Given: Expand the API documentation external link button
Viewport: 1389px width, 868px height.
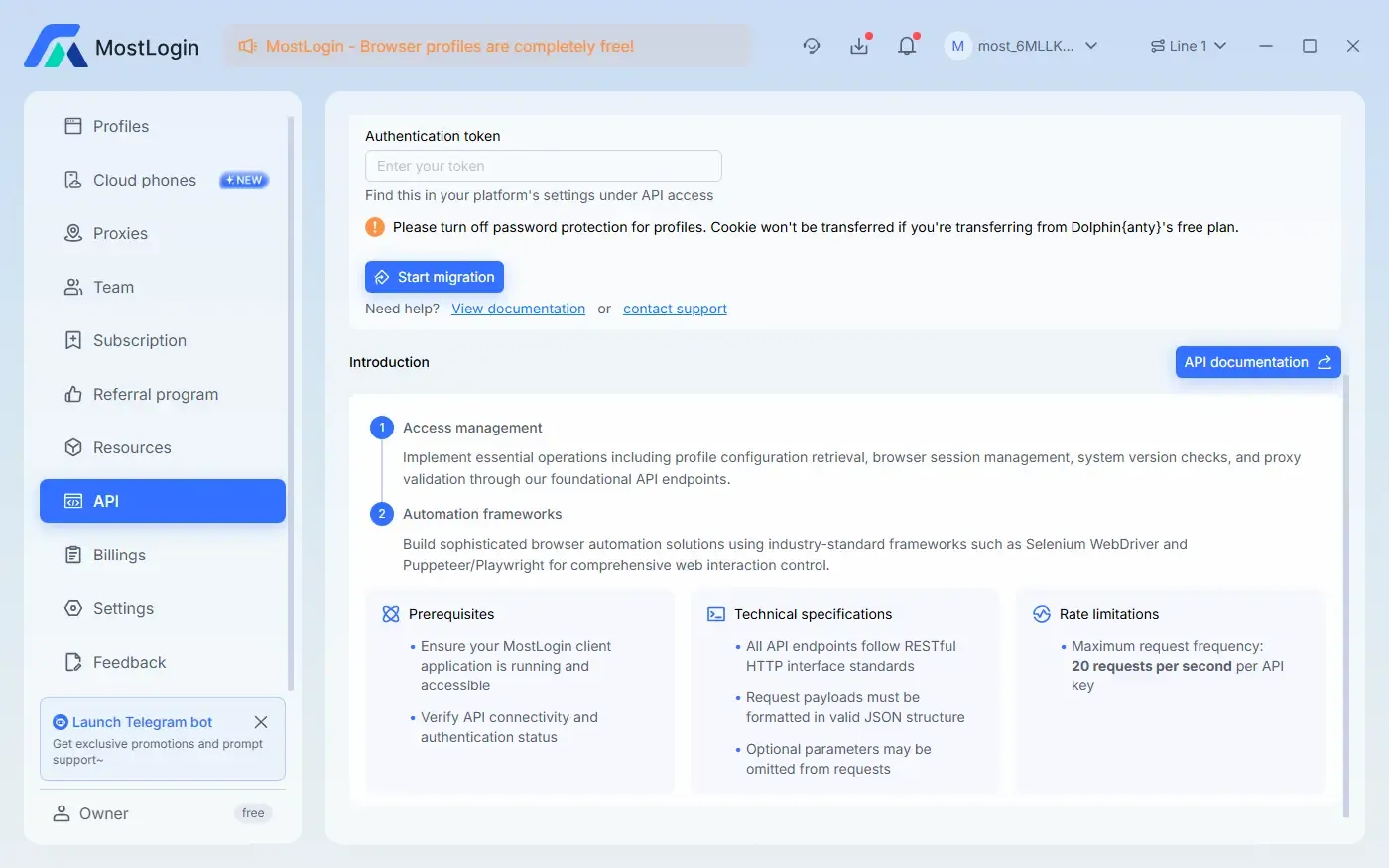Looking at the screenshot, I should pos(1257,361).
